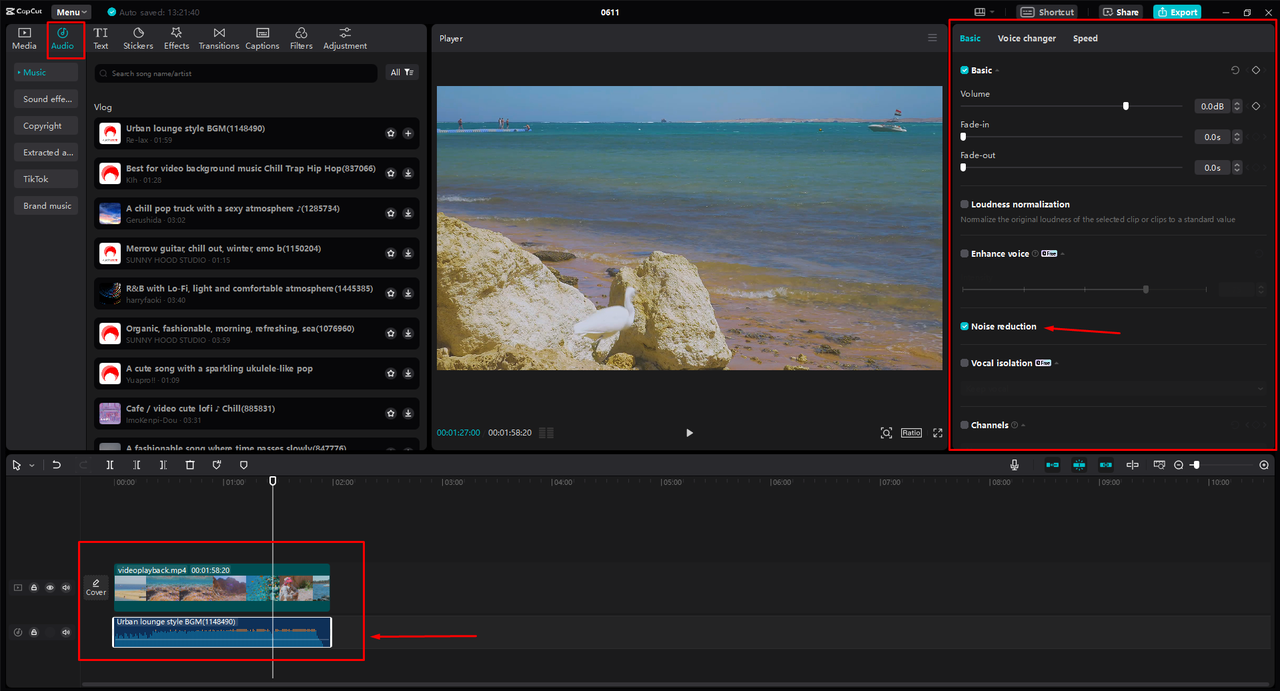This screenshot has width=1280, height=691.
Task: Toggle the Basic checkbox
Action: (965, 71)
